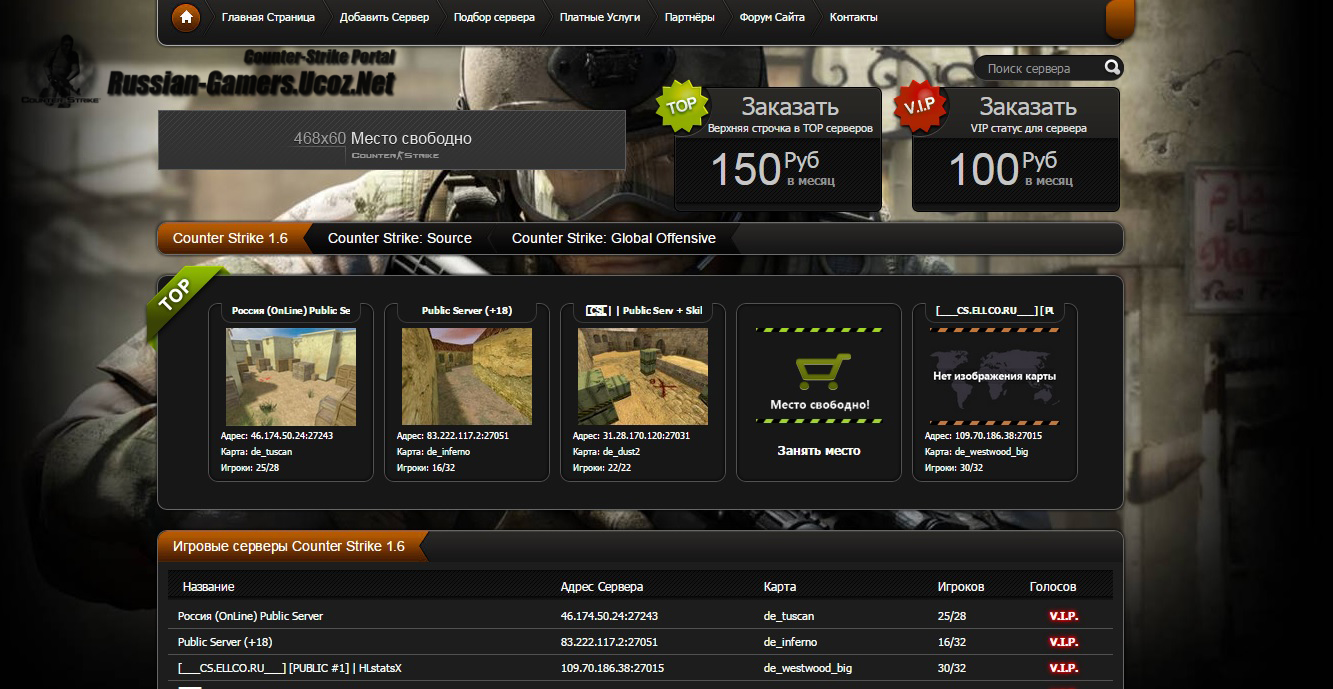Click Адрес Сервера column header
The width and height of the screenshot is (1333, 689).
pyautogui.click(x=602, y=587)
